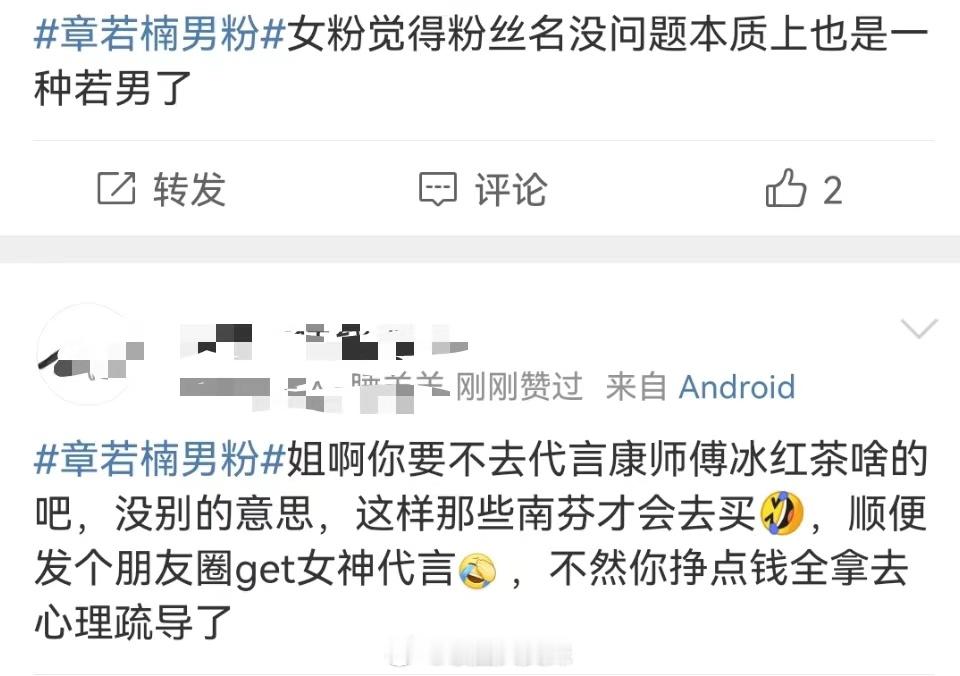The width and height of the screenshot is (960, 676).
Task: Expand the chevron menu on second post
Action: coord(920,328)
